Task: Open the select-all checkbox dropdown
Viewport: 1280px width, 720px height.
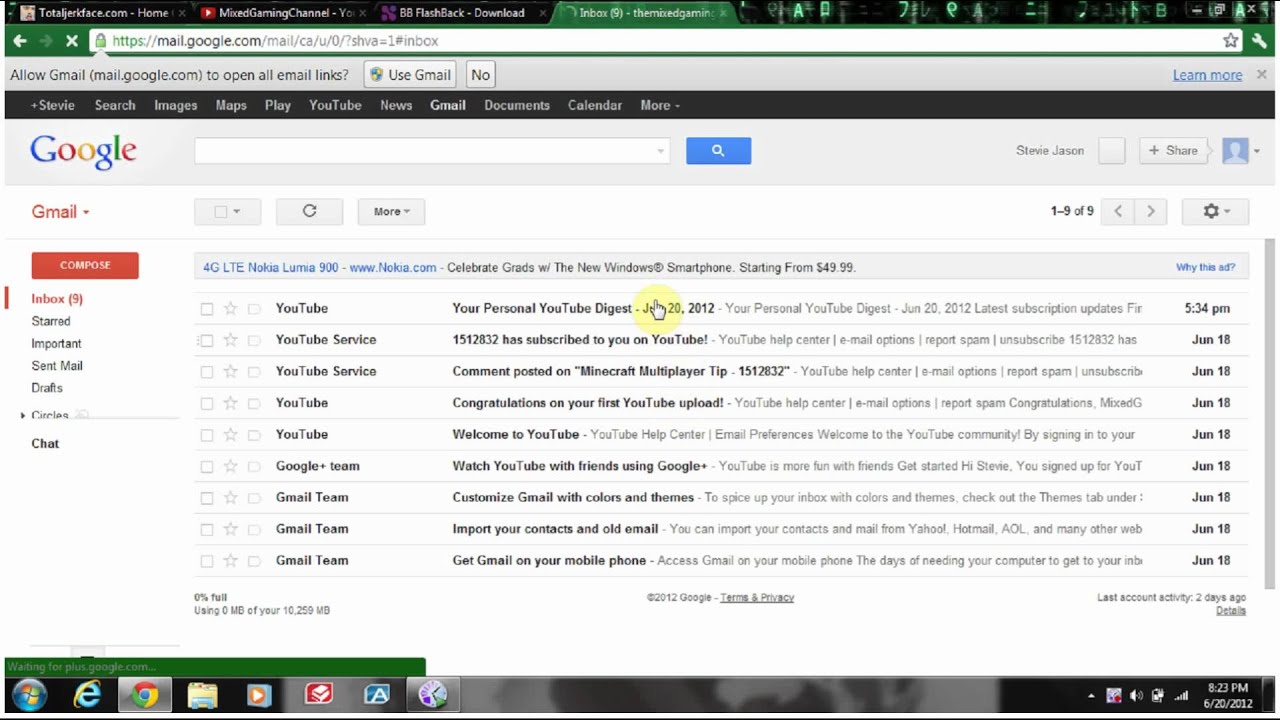Action: (x=228, y=211)
